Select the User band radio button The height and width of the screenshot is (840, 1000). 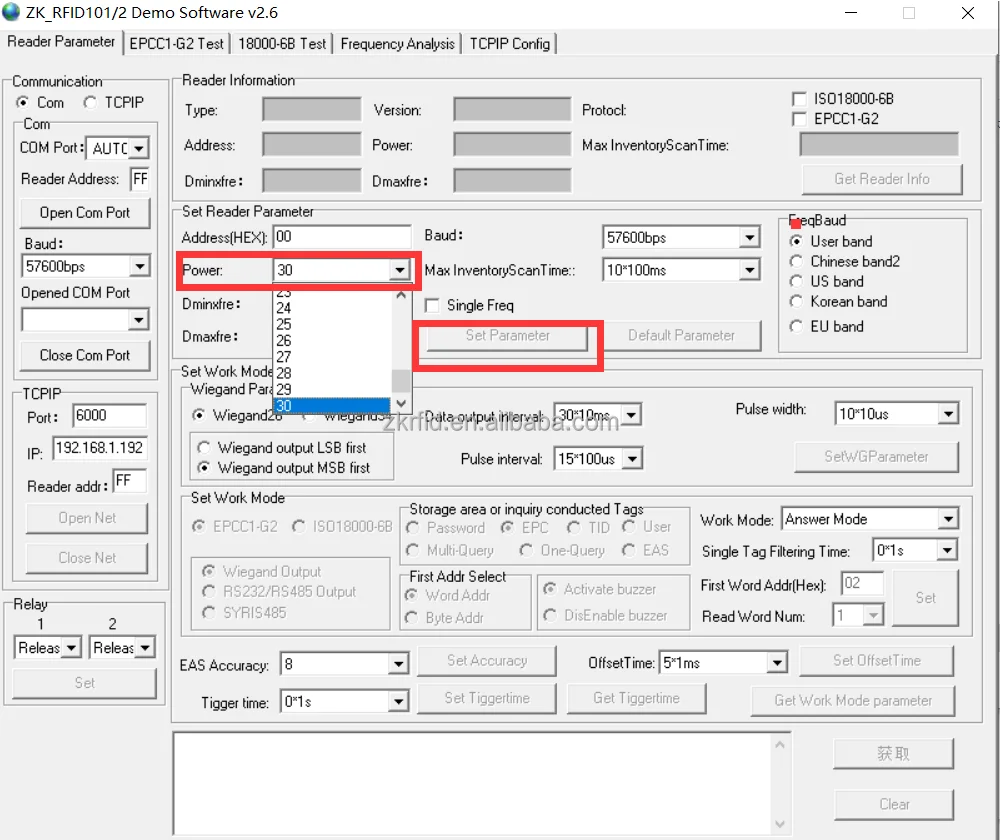(x=796, y=241)
